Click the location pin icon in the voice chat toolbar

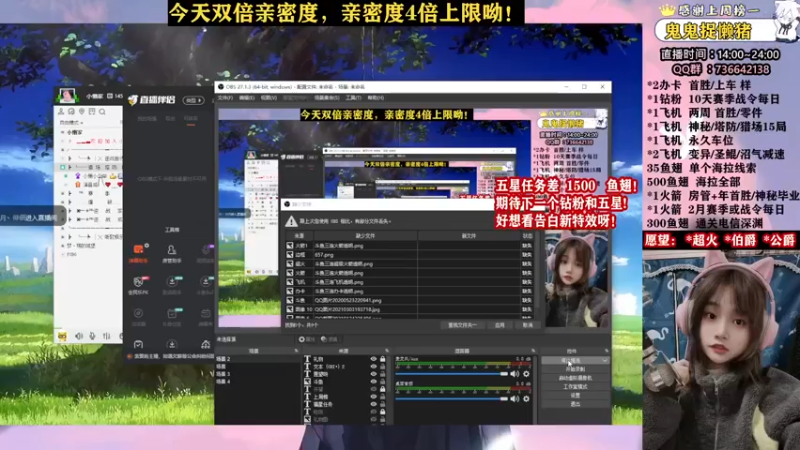82,112
